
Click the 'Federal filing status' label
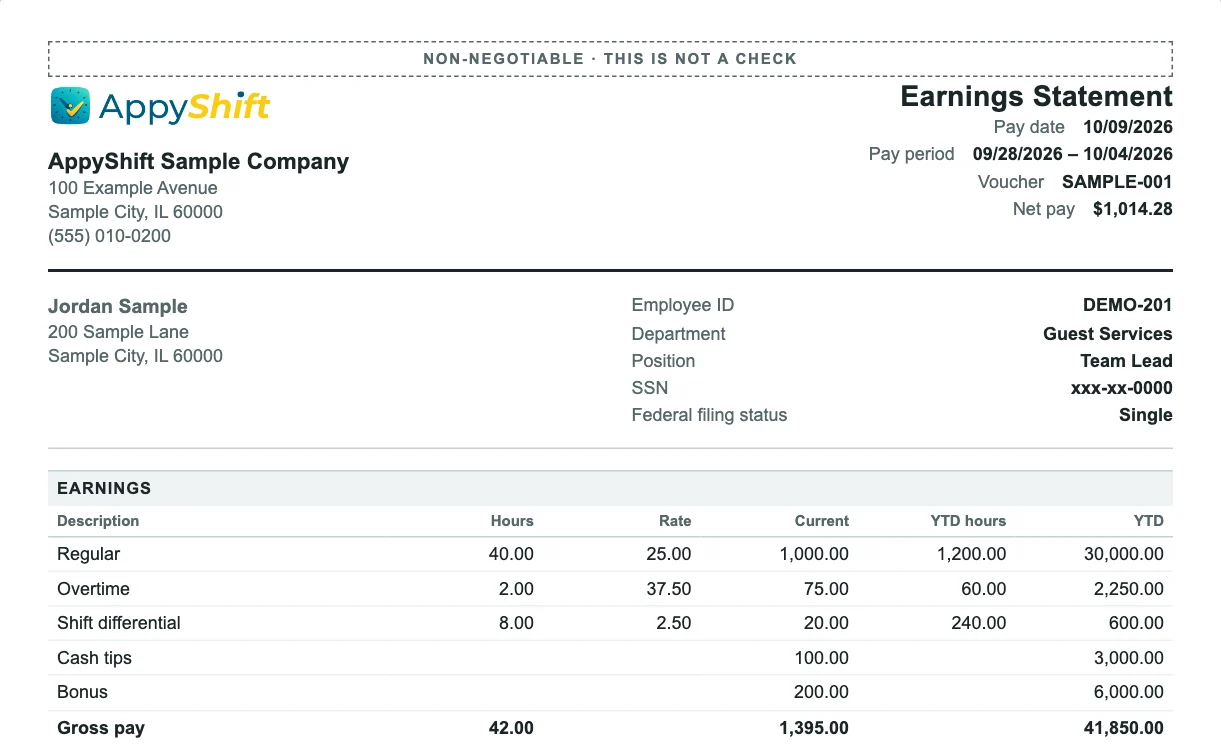pyautogui.click(x=709, y=415)
